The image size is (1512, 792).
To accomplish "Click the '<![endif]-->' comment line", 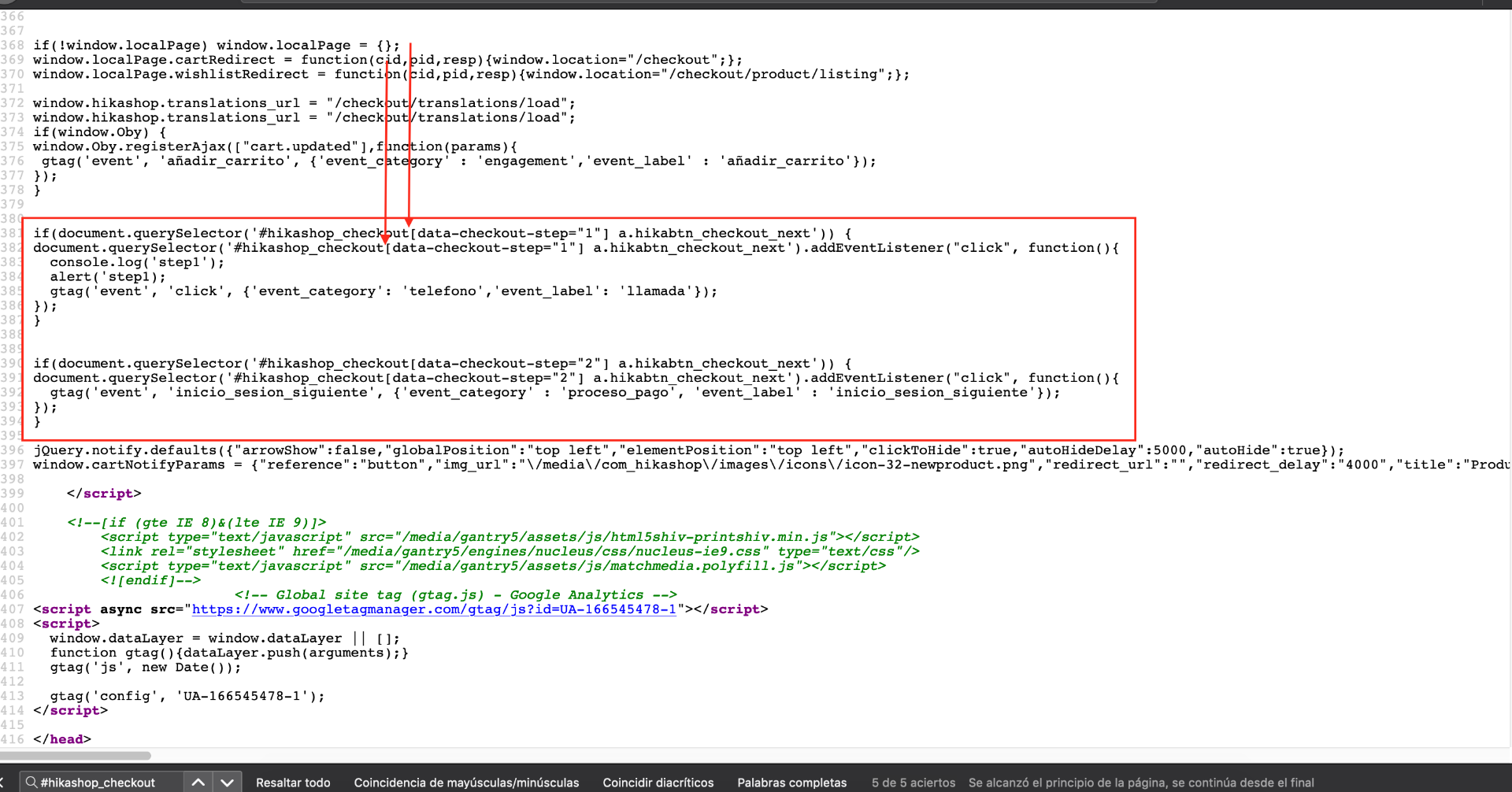I will click(x=150, y=580).
